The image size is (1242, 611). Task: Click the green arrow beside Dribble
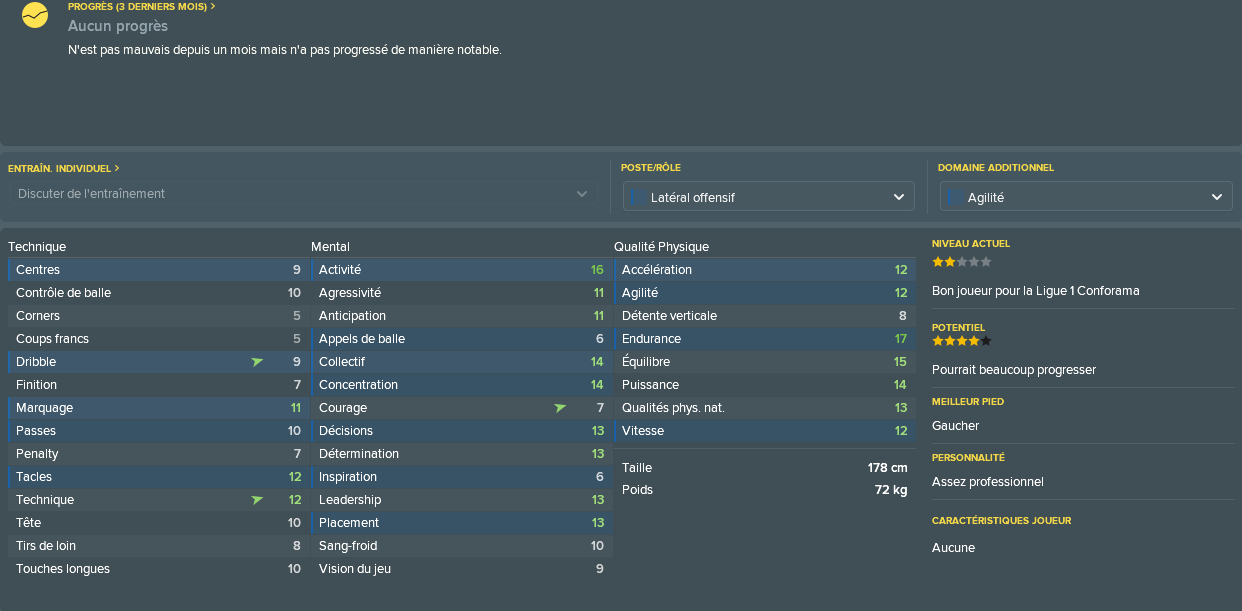pos(258,362)
